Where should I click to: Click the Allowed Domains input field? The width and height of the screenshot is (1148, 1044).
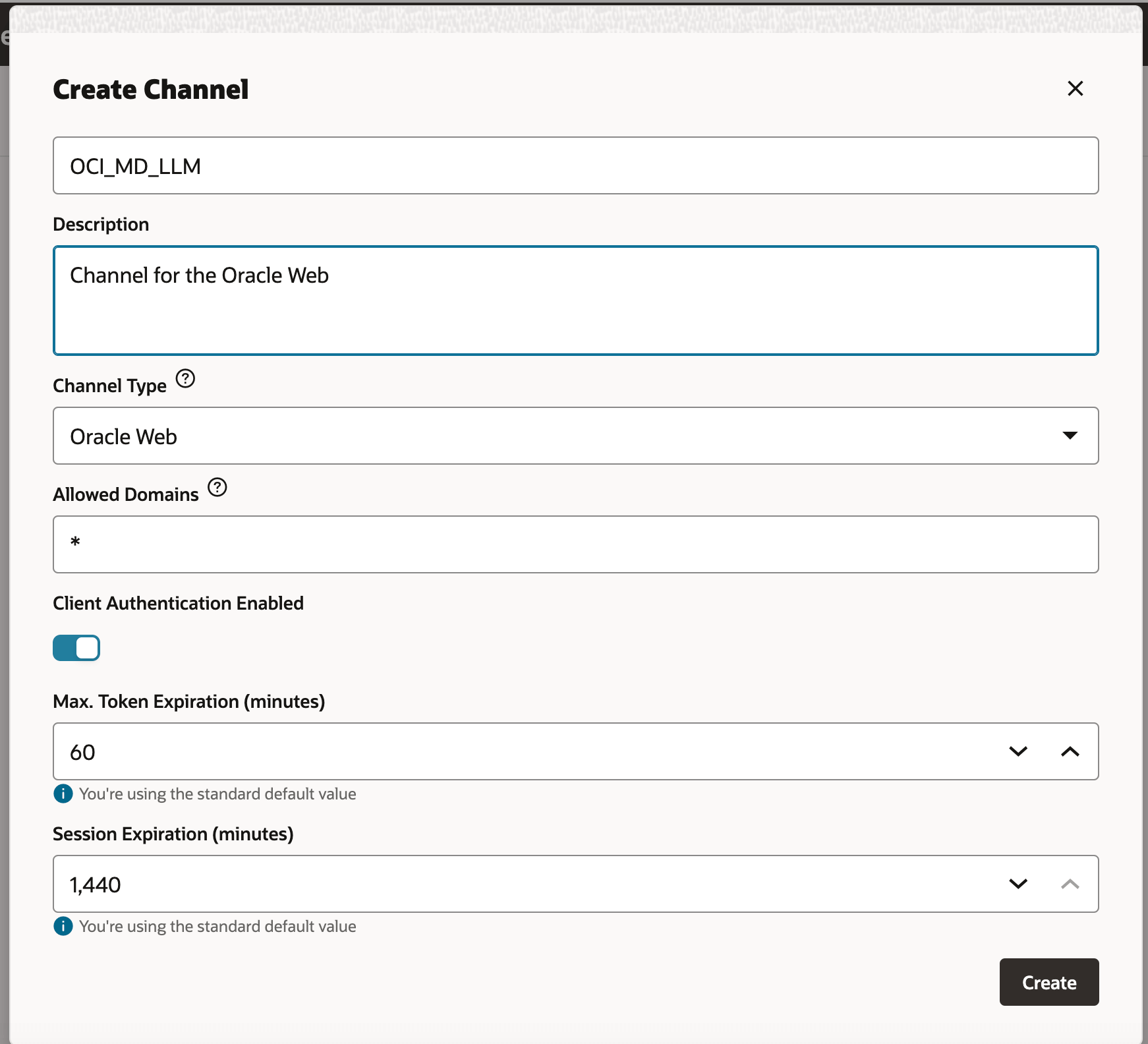tap(575, 544)
